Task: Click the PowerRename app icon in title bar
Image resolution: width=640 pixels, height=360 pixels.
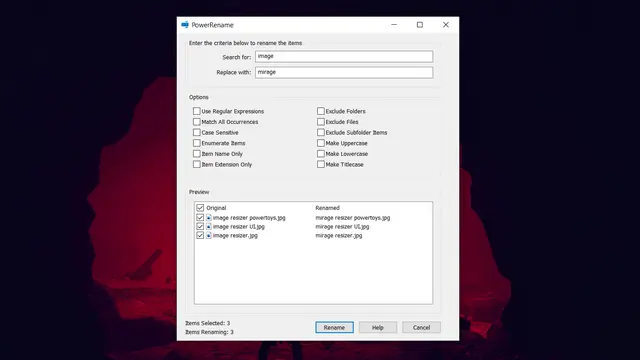Action: [185, 25]
